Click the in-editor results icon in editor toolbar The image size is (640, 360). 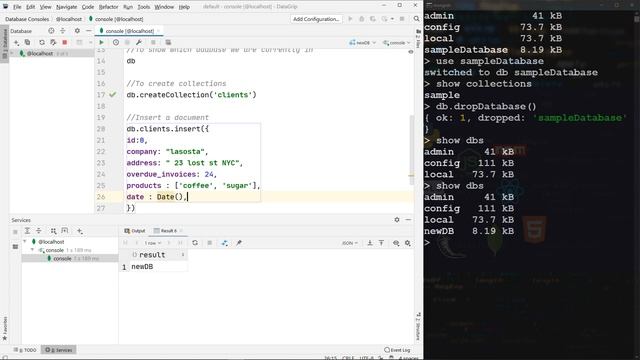(168, 42)
